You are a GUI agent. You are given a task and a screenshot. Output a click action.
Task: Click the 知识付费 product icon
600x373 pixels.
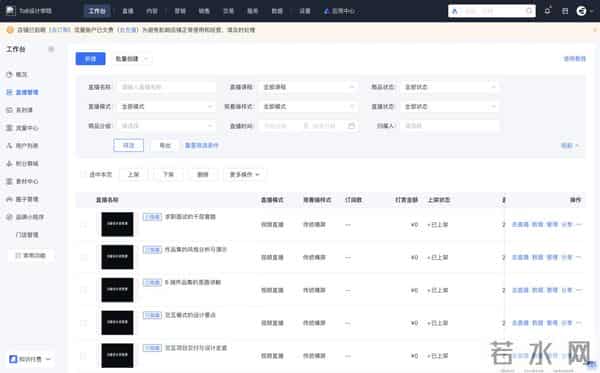point(13,359)
